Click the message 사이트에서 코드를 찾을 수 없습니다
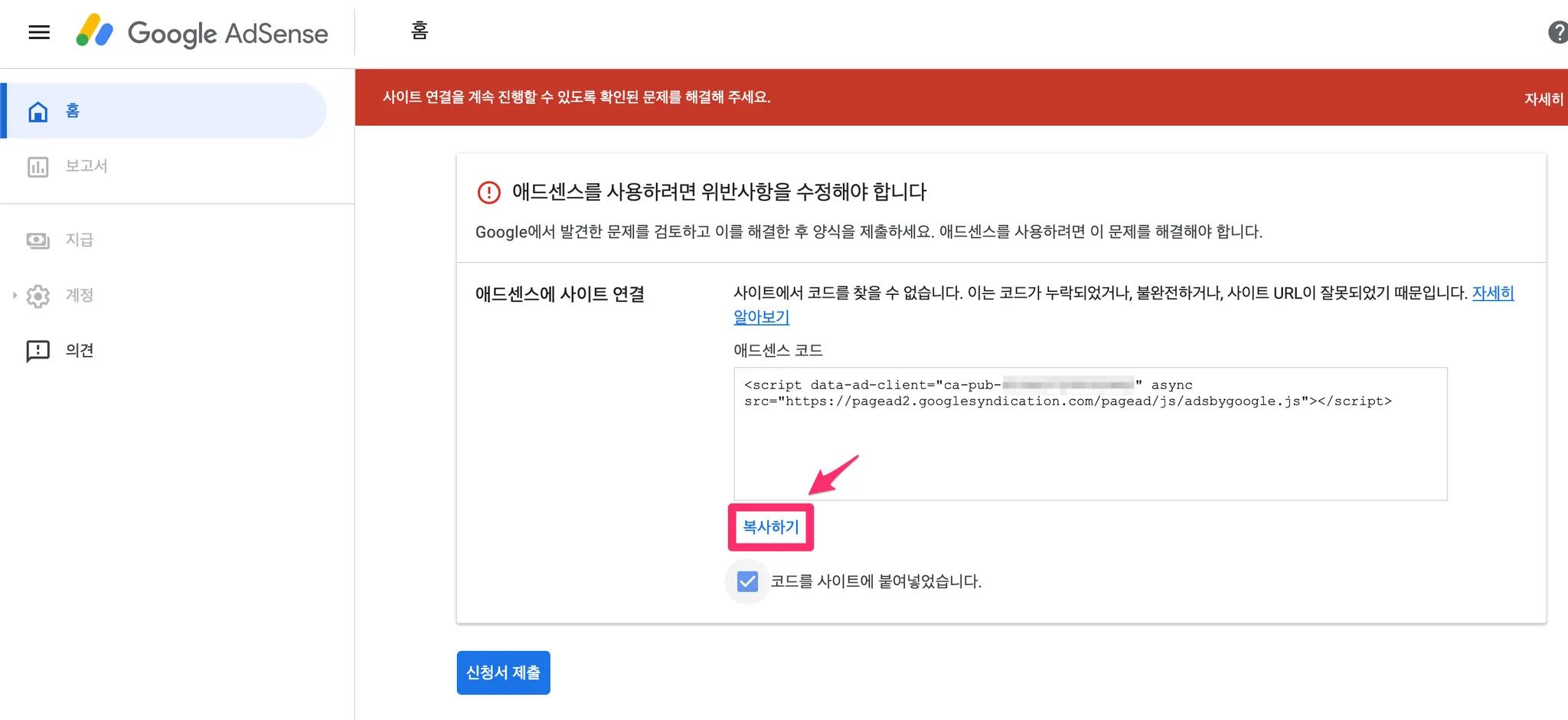1568x720 pixels. pos(1099,293)
